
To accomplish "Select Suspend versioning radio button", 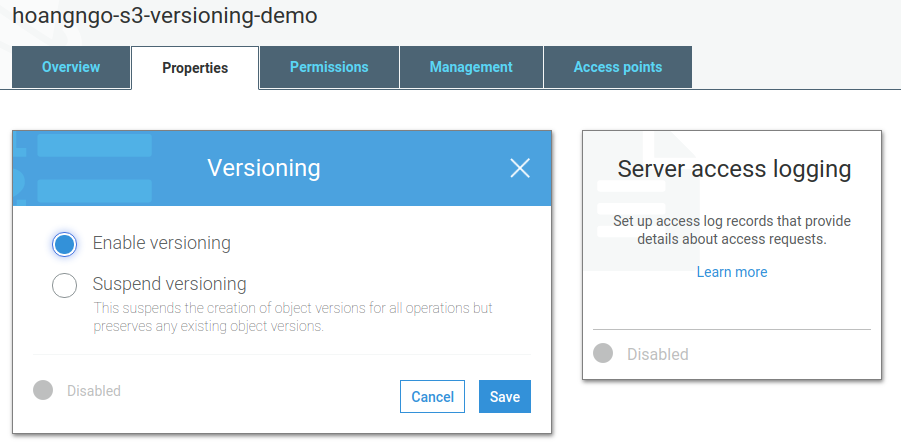I will pos(65,285).
